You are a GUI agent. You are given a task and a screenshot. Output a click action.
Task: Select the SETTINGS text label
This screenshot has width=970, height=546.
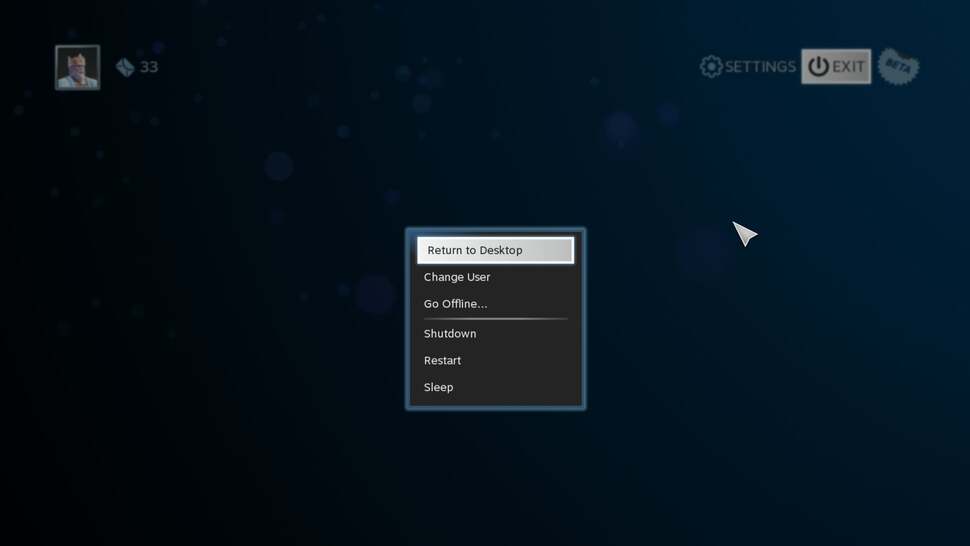pyautogui.click(x=760, y=67)
